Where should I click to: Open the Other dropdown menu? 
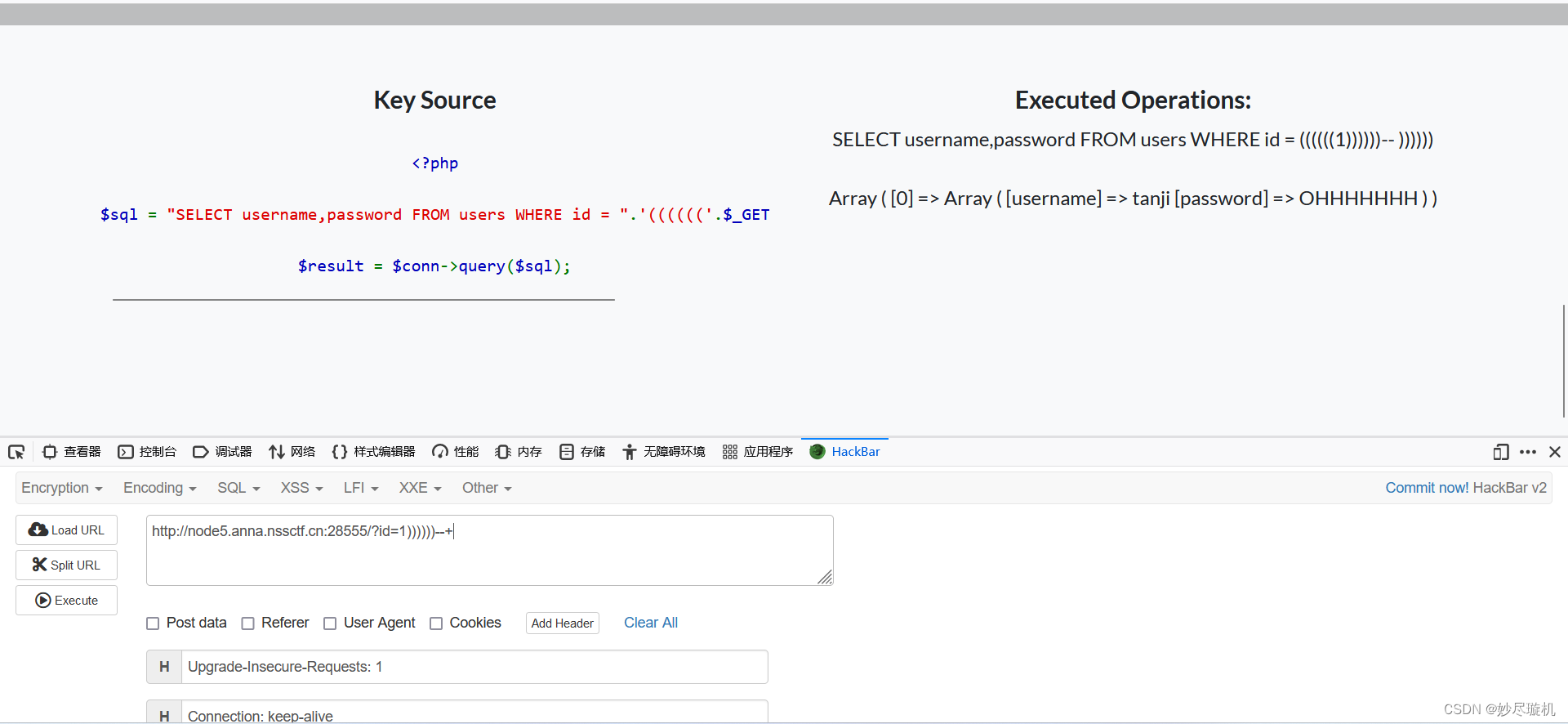point(487,488)
